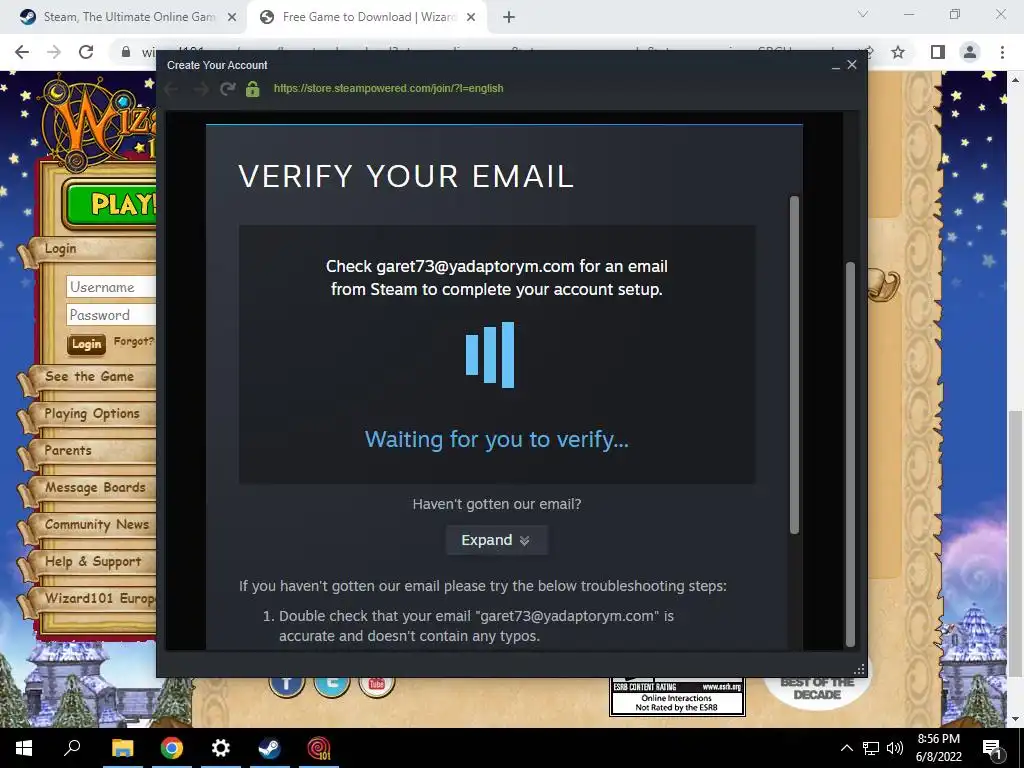Image resolution: width=1024 pixels, height=768 pixels.
Task: Open Chrome tab search chevron
Action: [x=863, y=14]
